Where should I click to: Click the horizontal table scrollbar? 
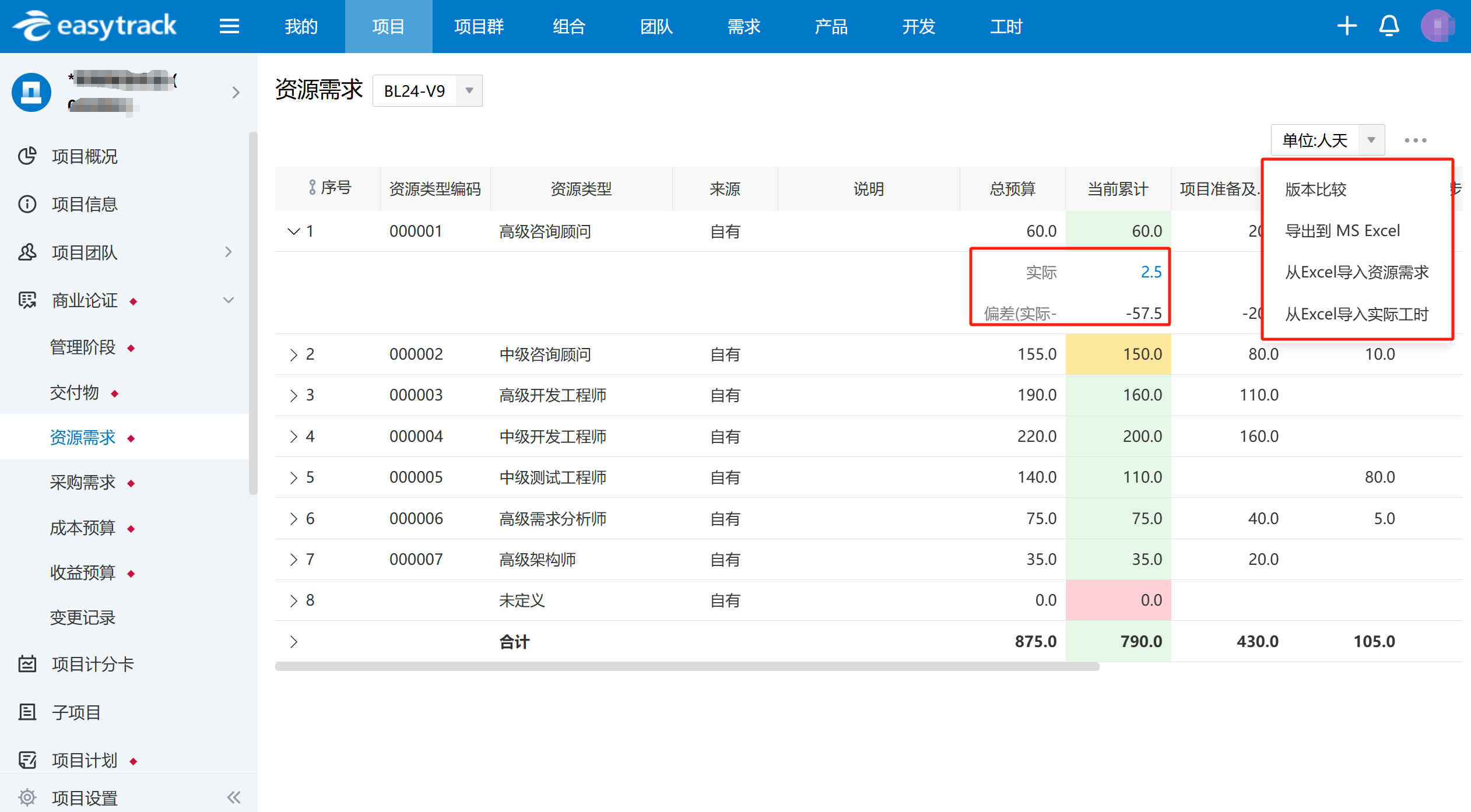pyautogui.click(x=687, y=667)
